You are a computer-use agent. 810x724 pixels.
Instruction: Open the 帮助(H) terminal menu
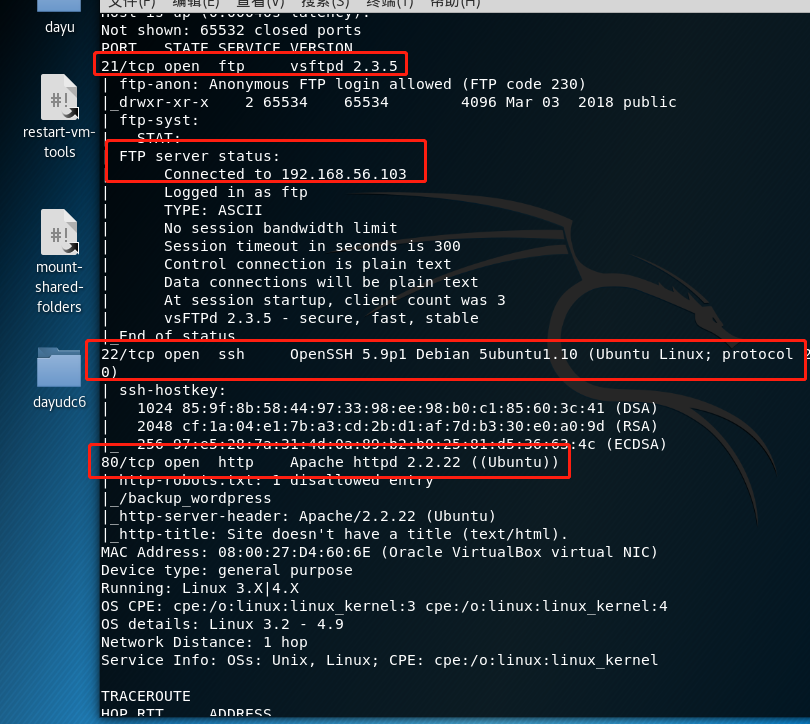pyautogui.click(x=455, y=4)
